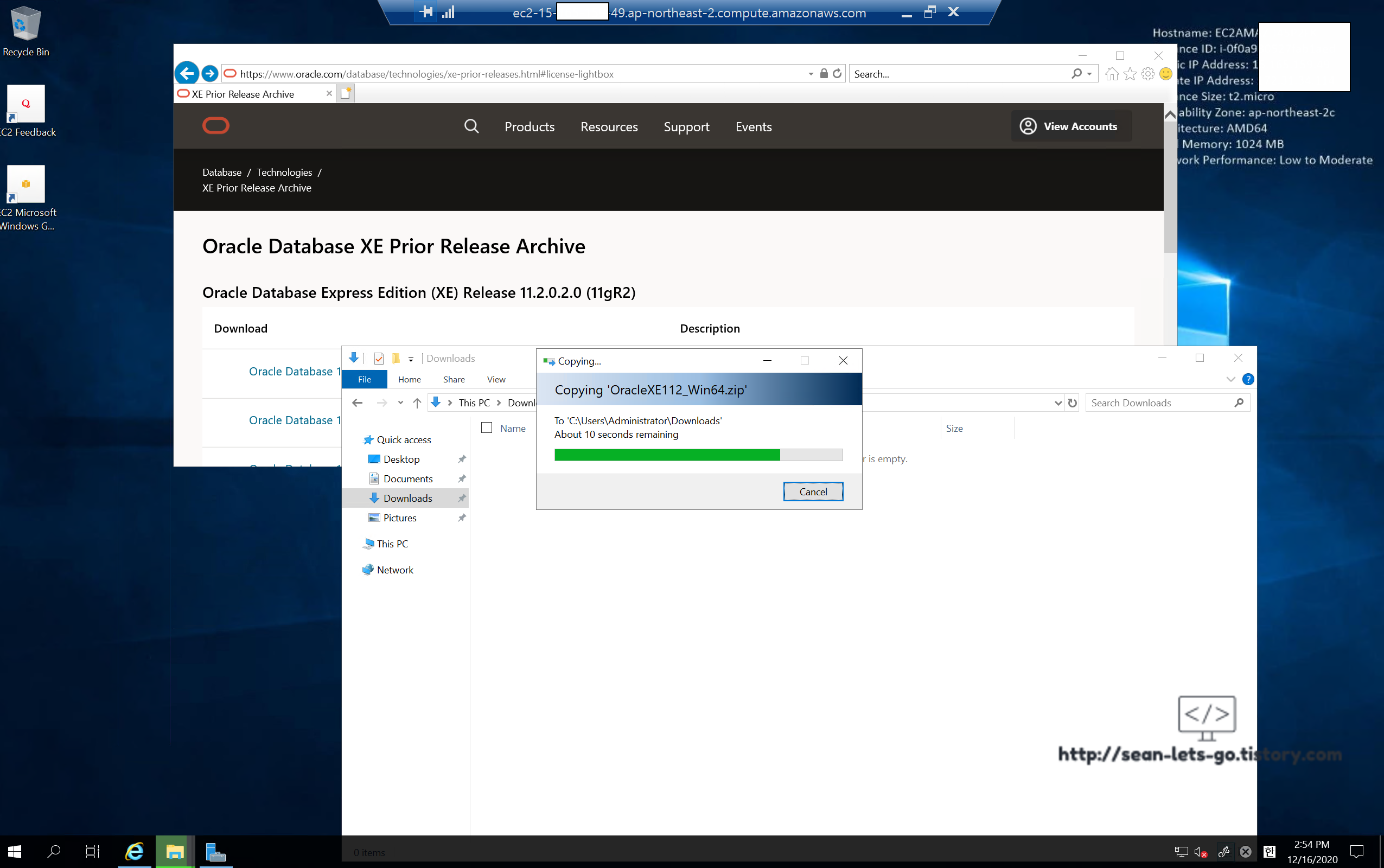Click the Explorer help question icon
The image size is (1384, 868).
click(1247, 379)
